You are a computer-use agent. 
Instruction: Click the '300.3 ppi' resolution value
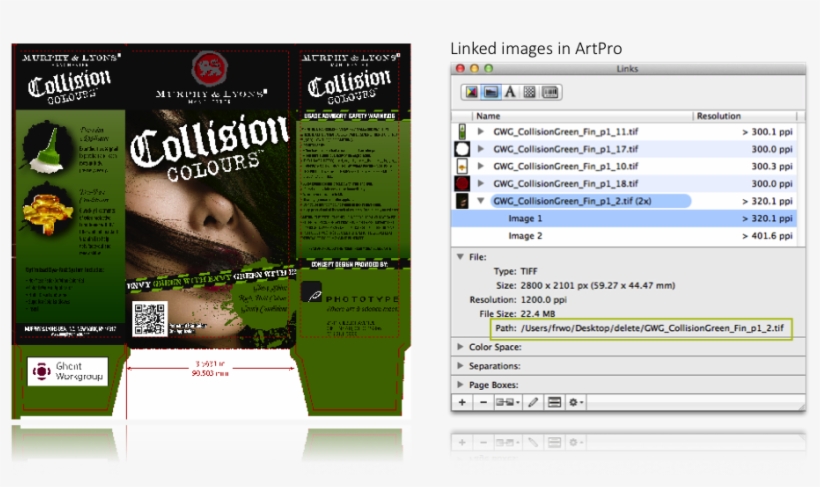pyautogui.click(x=772, y=166)
